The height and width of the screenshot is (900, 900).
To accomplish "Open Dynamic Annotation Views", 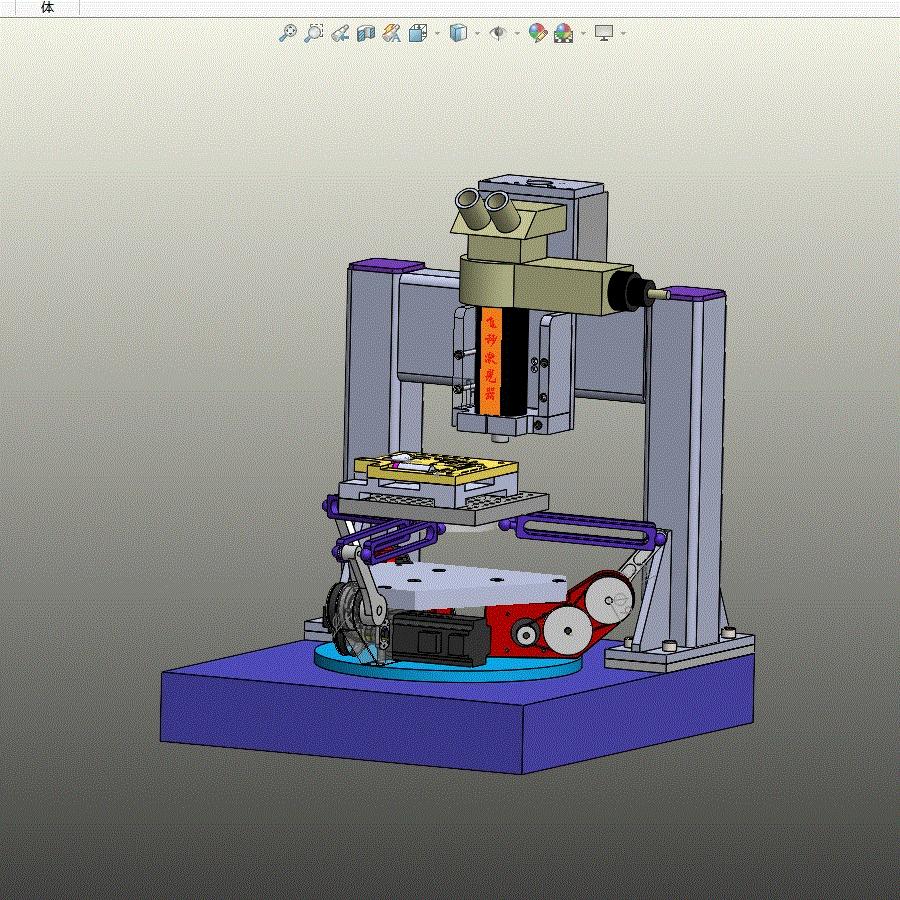I will [x=391, y=33].
